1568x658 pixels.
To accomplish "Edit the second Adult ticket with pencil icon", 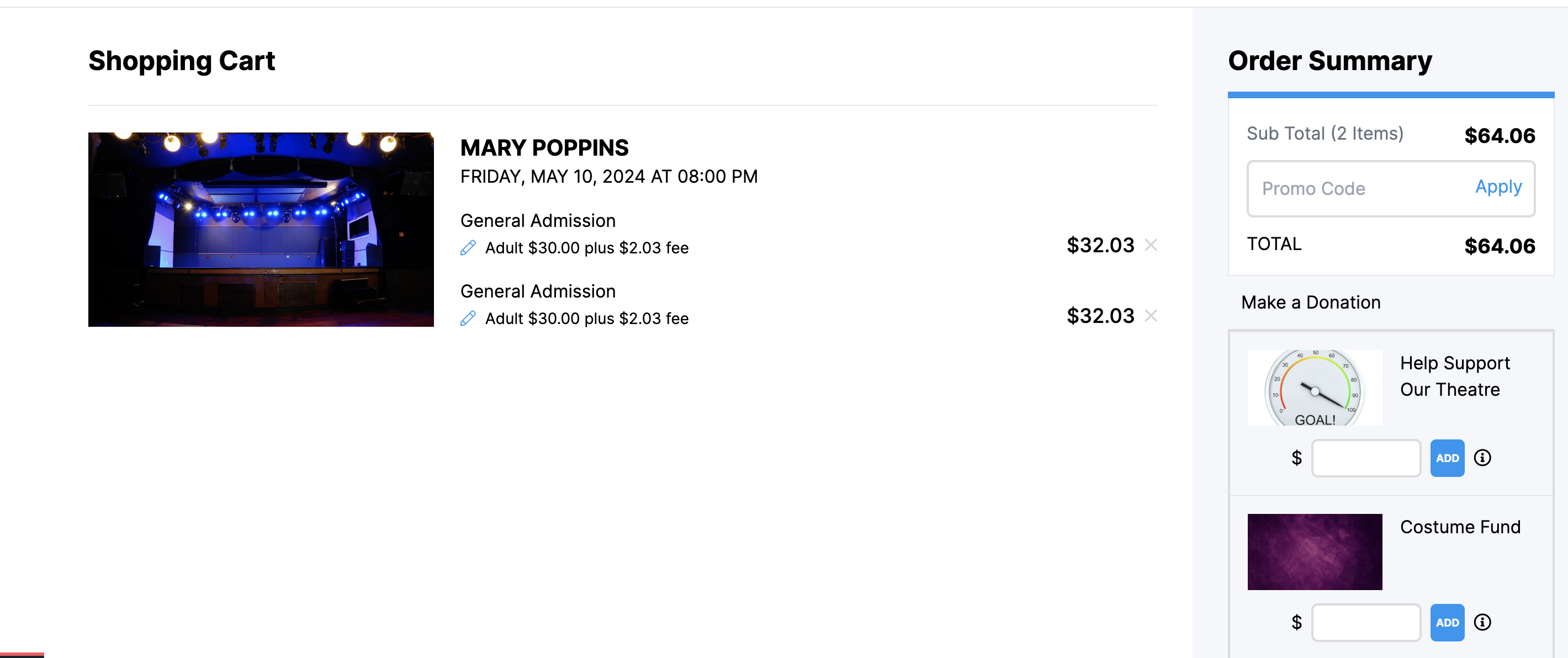I will (x=468, y=319).
